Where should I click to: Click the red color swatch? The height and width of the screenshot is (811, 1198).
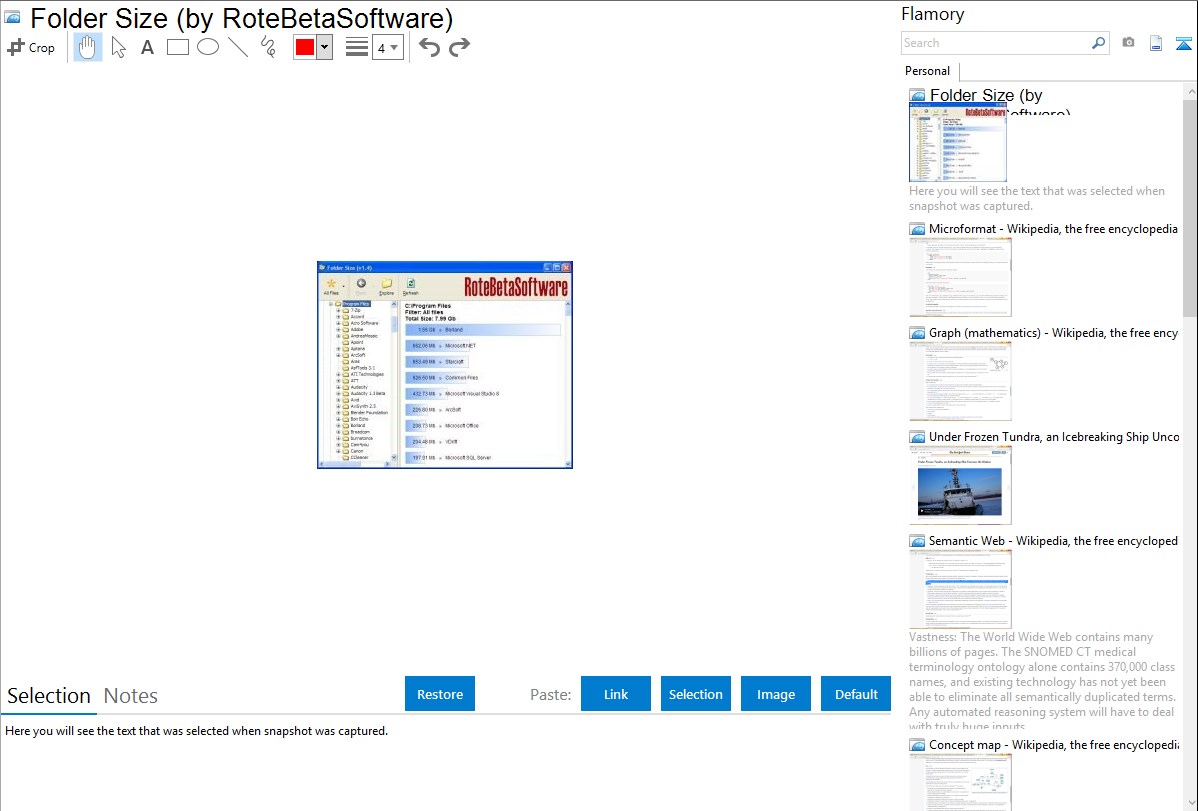click(x=305, y=47)
